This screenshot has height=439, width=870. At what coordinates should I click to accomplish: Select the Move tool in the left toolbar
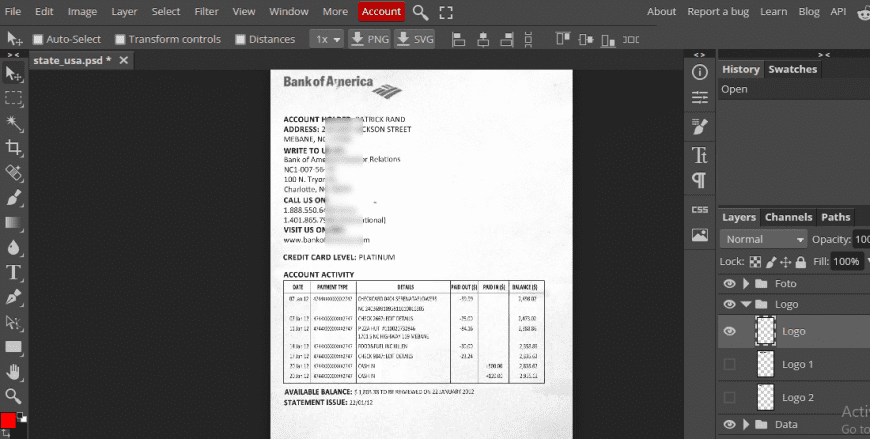(x=13, y=73)
